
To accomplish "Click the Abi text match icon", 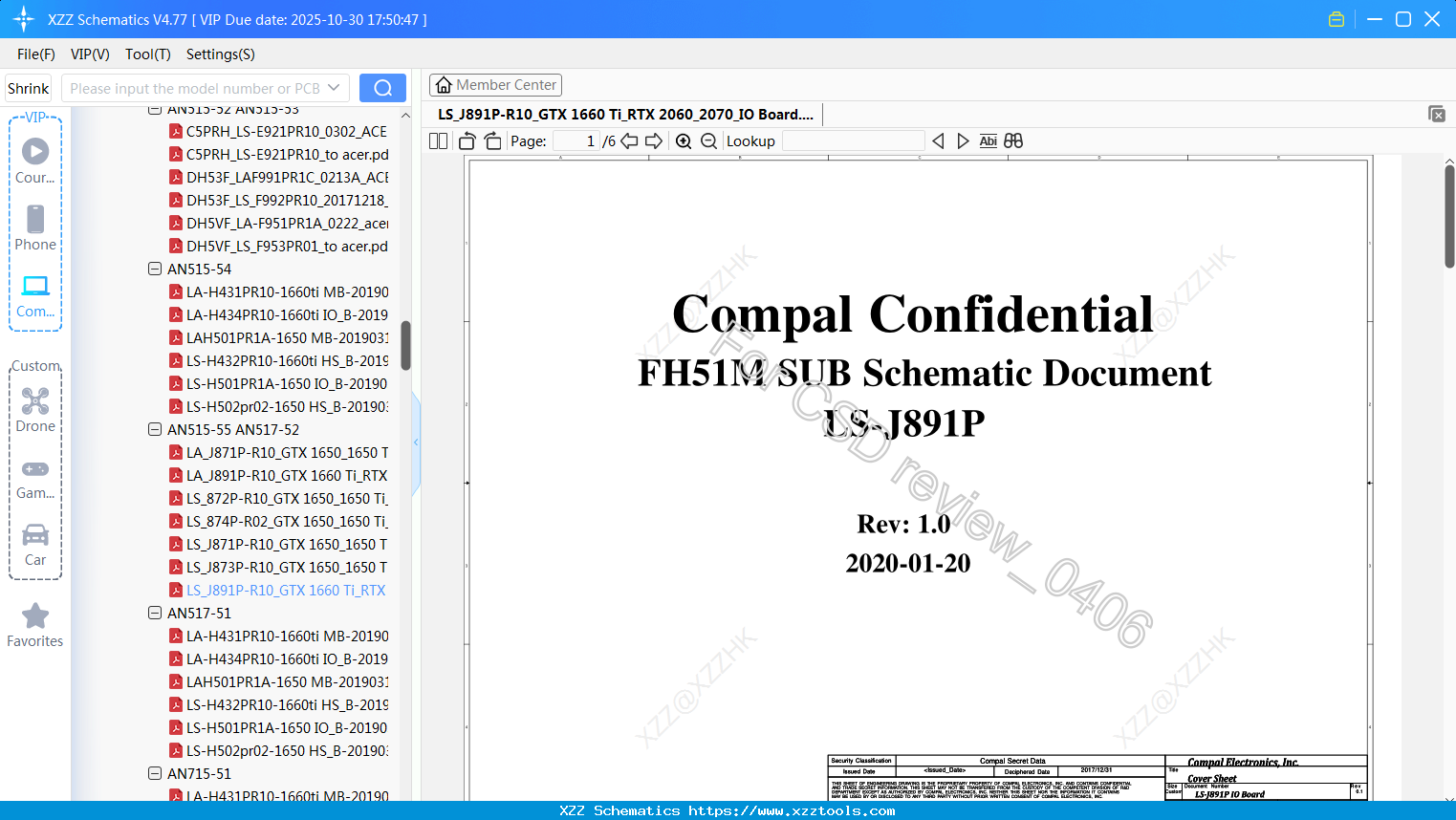I will point(989,141).
